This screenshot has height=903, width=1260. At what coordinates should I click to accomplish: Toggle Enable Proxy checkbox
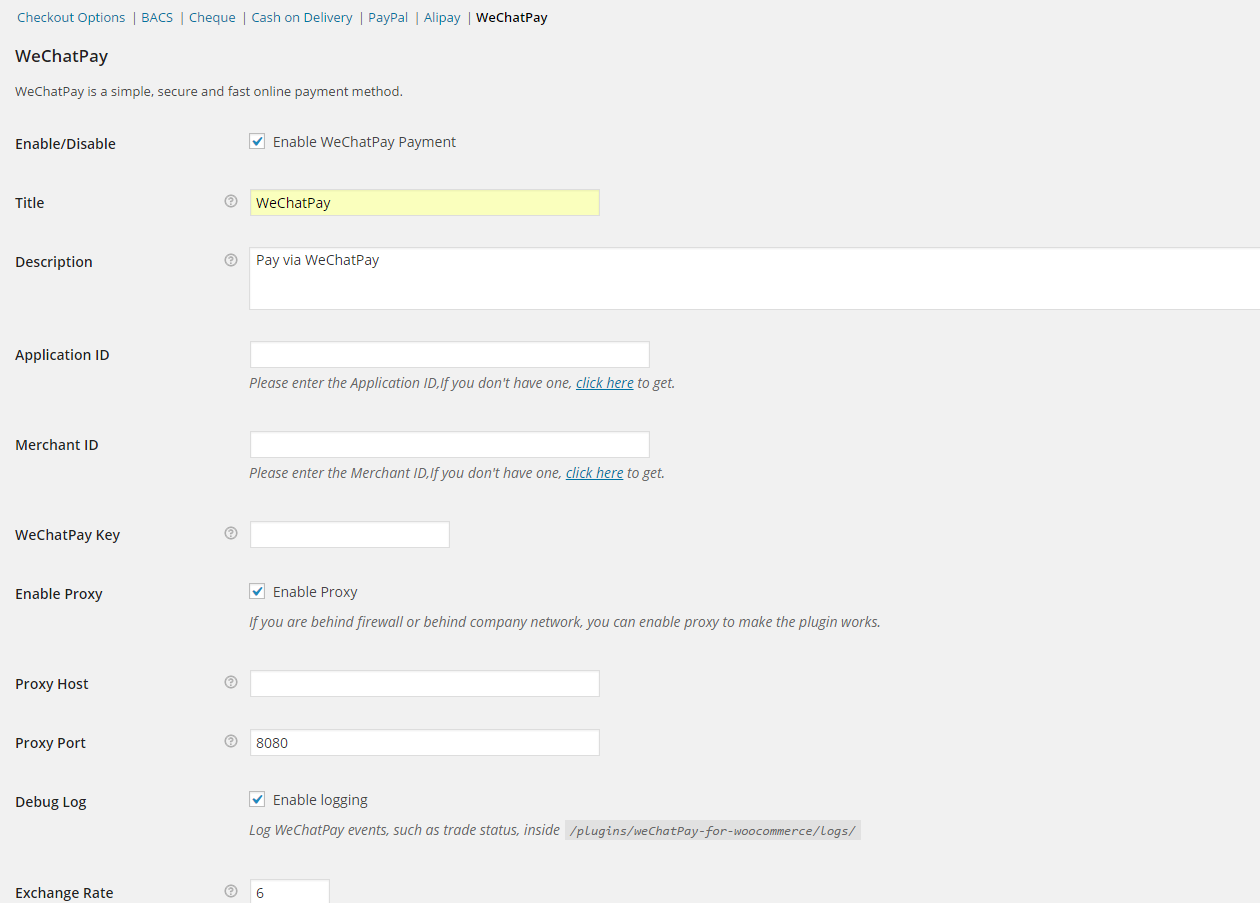click(257, 591)
